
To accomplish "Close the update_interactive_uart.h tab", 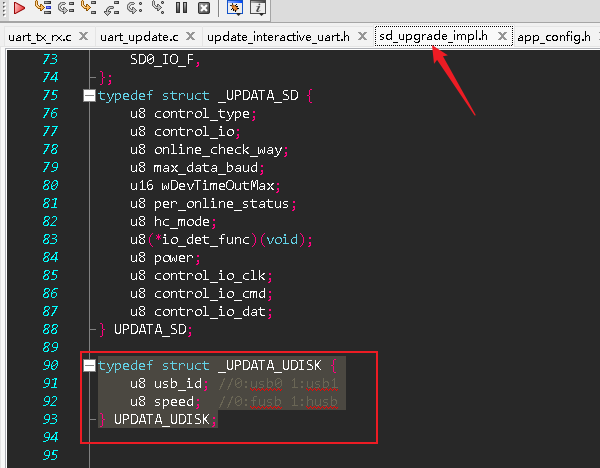I will [362, 36].
